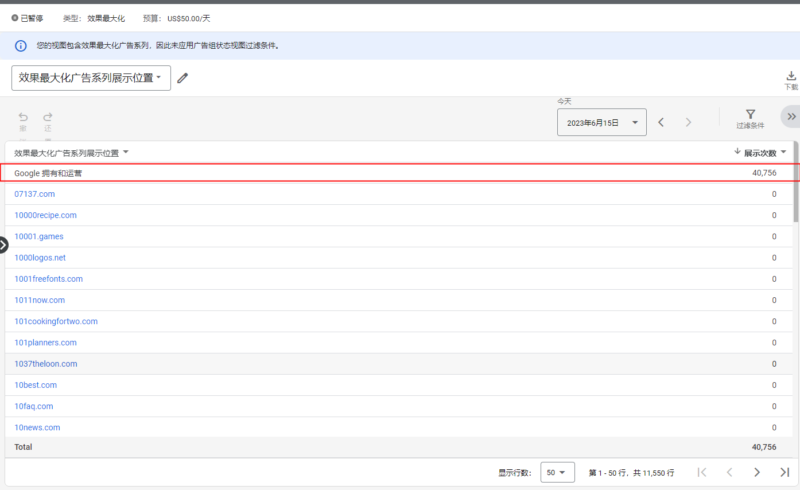Expand the left collapsed navigation arrow
Image resolution: width=800 pixels, height=490 pixels.
click(3, 244)
